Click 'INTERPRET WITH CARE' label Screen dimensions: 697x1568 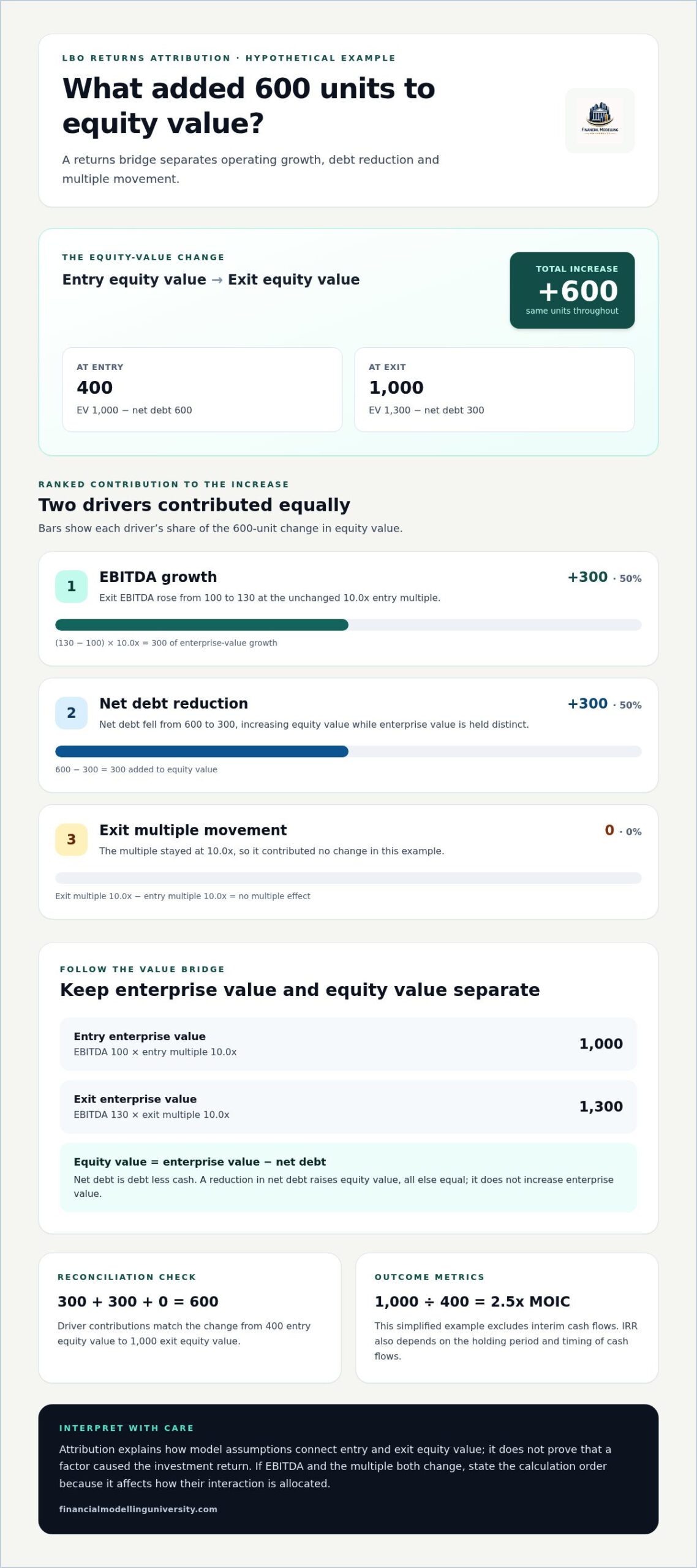point(126,1428)
